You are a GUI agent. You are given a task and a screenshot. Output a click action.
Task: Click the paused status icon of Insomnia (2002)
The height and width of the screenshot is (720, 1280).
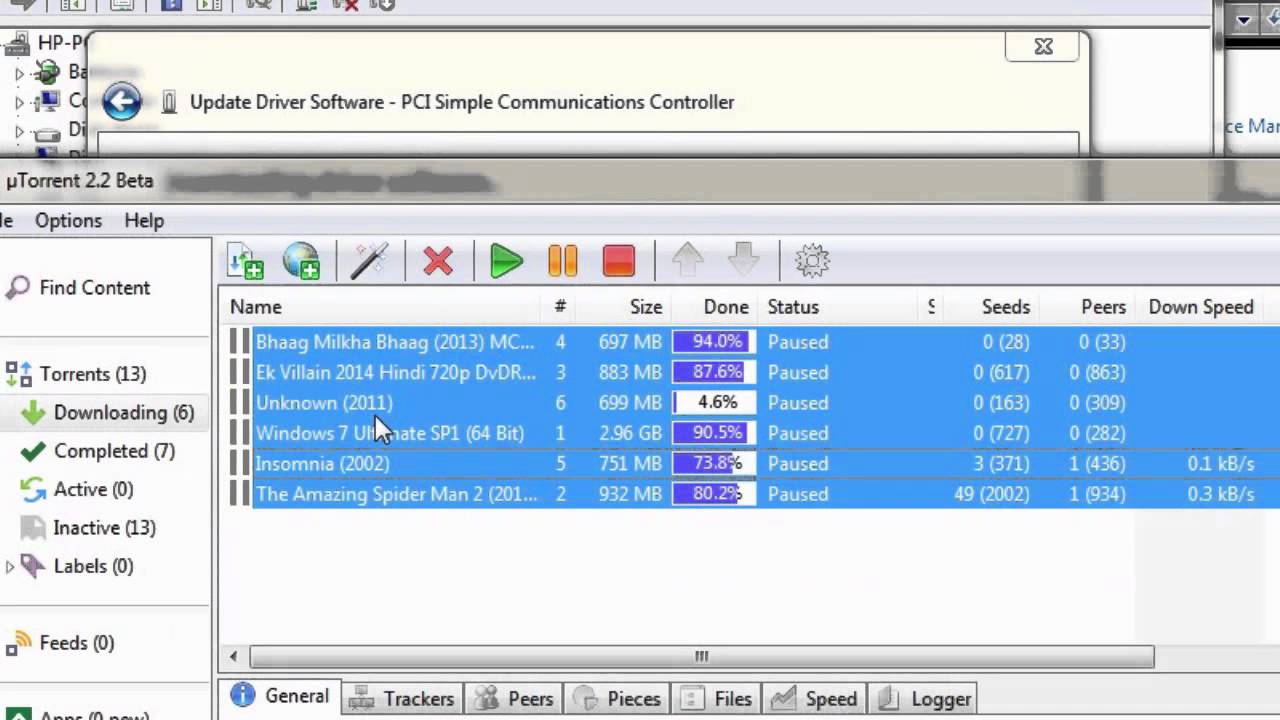point(239,463)
